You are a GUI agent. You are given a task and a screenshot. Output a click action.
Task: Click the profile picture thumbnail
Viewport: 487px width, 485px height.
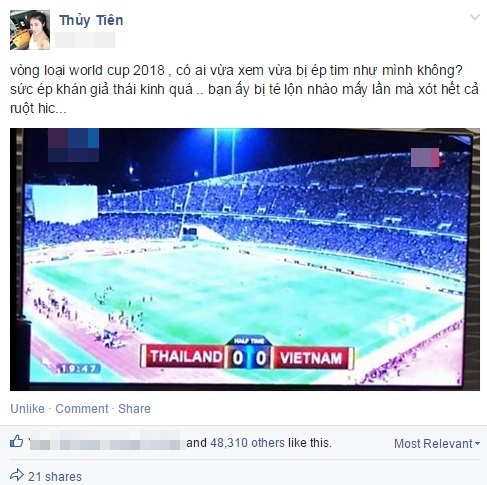(30, 30)
